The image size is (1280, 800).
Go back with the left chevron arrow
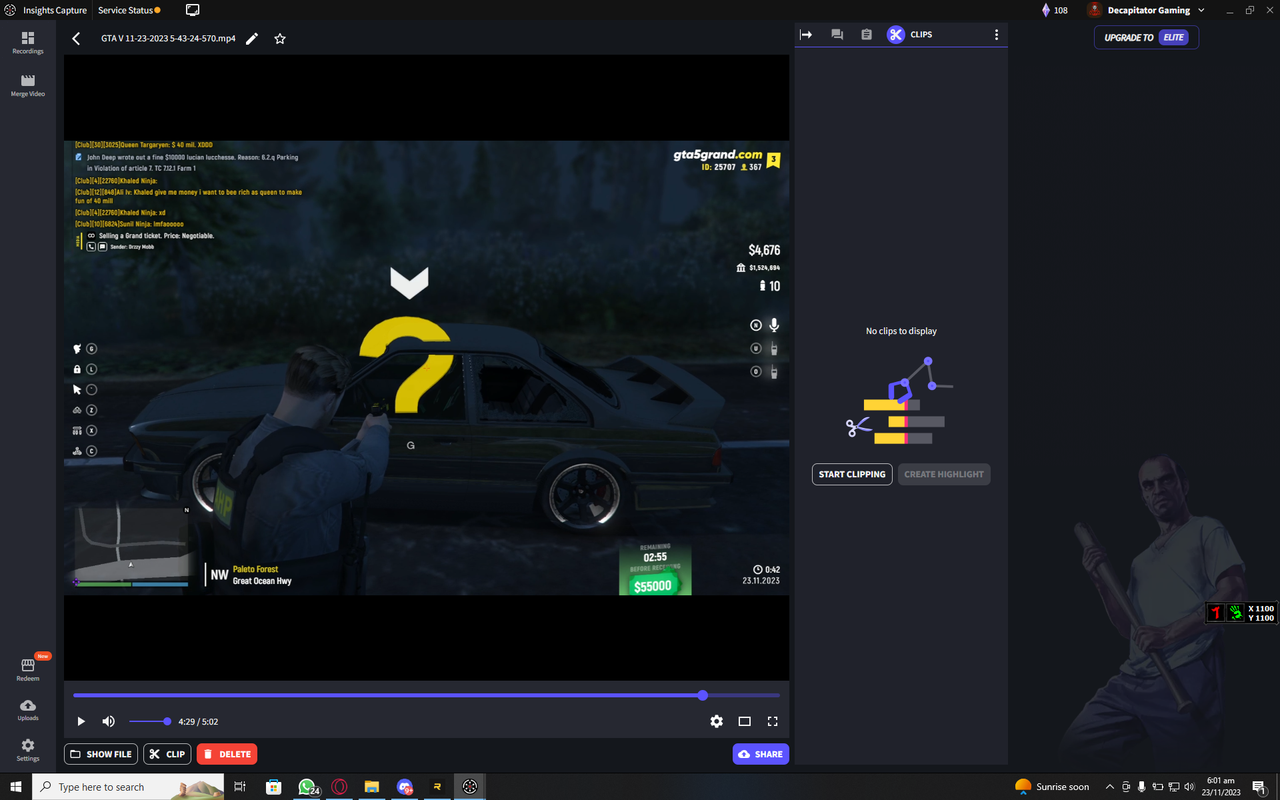[x=77, y=38]
